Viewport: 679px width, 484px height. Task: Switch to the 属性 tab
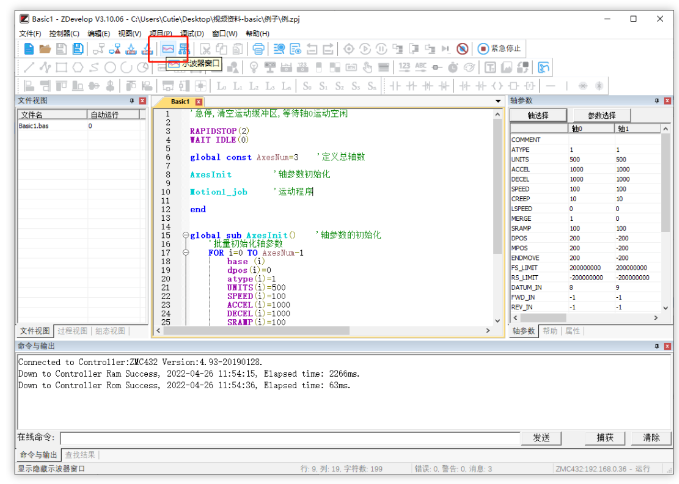pos(572,331)
